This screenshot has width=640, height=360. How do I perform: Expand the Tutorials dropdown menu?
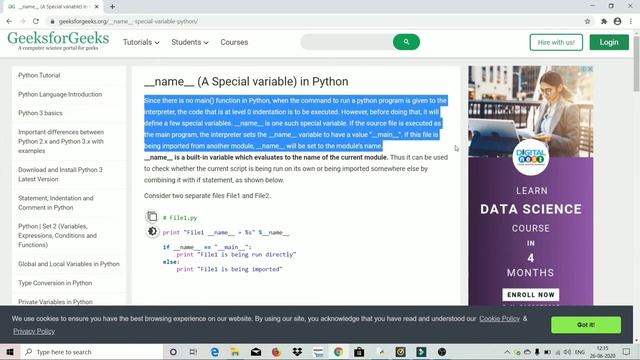[x=141, y=42]
